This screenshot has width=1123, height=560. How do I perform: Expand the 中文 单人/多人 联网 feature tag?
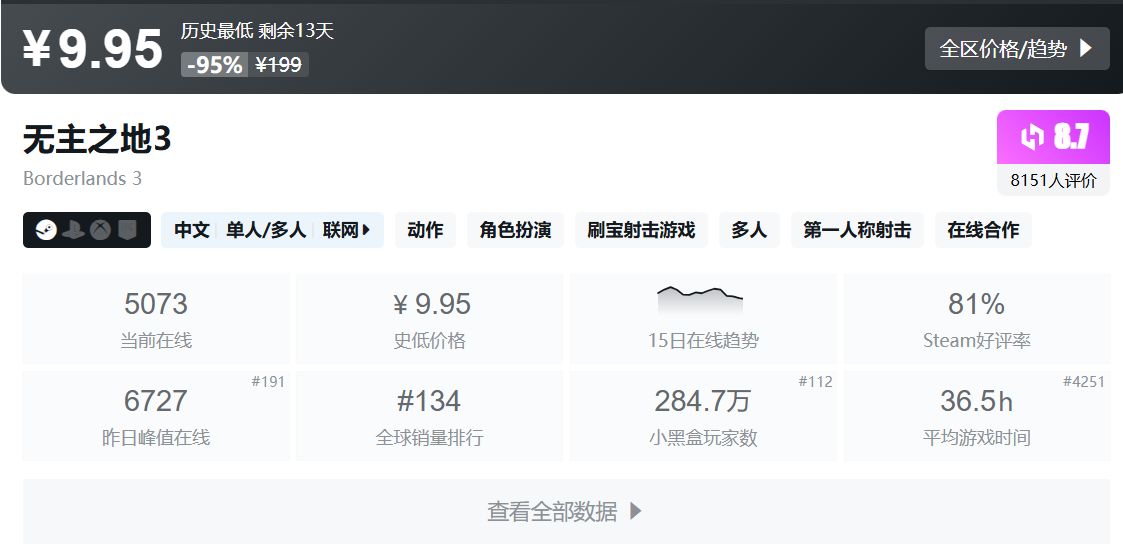coord(272,230)
